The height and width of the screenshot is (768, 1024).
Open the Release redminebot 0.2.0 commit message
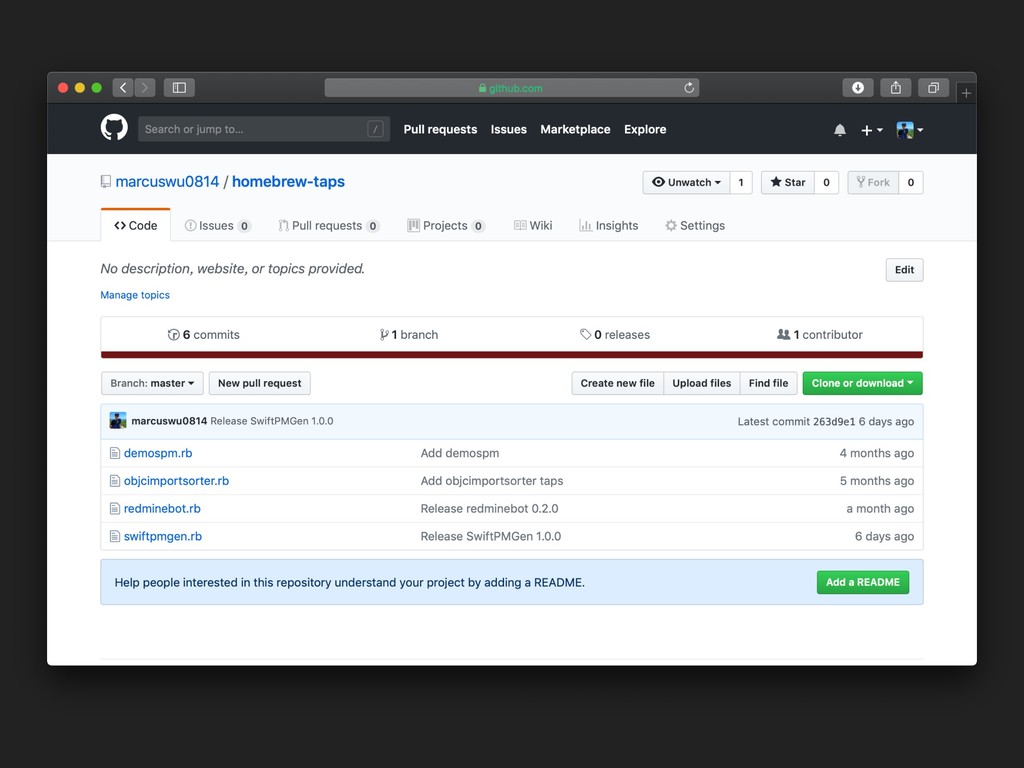coord(489,509)
